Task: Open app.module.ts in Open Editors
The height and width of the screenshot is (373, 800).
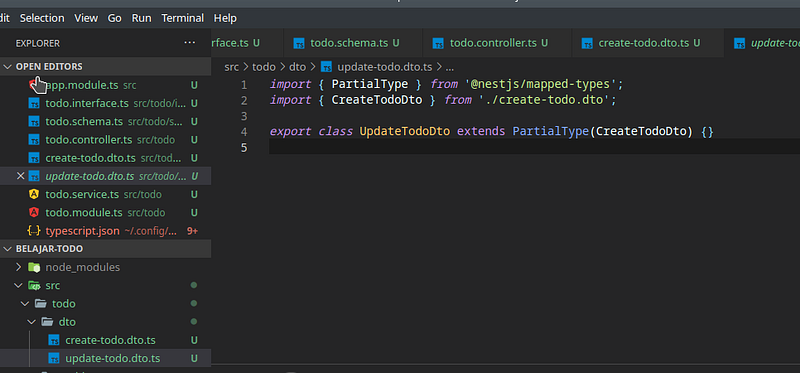Action: [106, 85]
